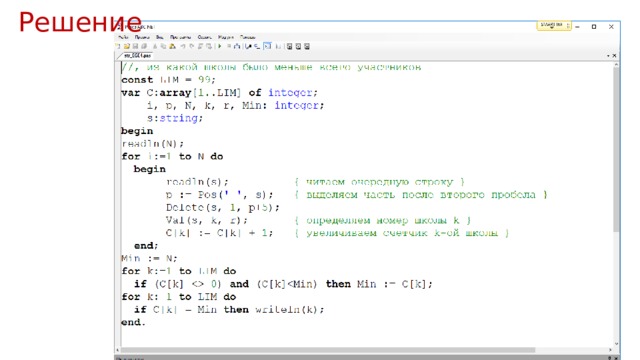Click the Stop program toolbar icon
The height and width of the screenshot is (360, 640).
coord(229,46)
